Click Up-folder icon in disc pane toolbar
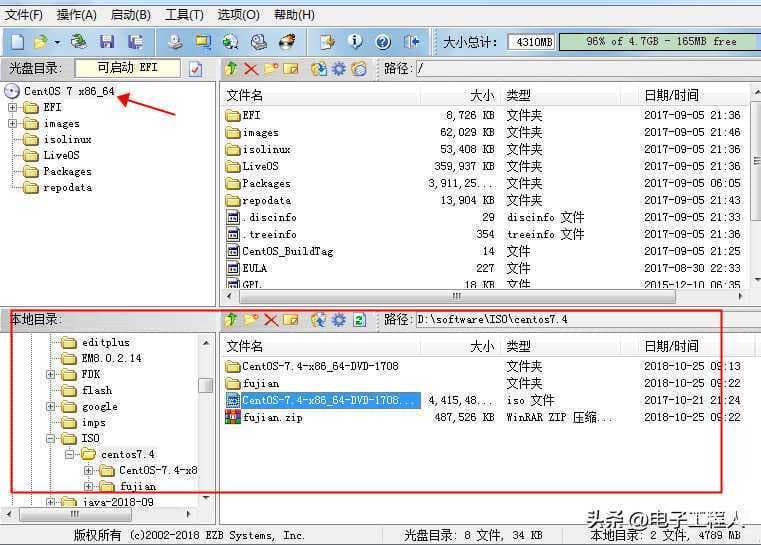761x545 pixels. click(231, 69)
